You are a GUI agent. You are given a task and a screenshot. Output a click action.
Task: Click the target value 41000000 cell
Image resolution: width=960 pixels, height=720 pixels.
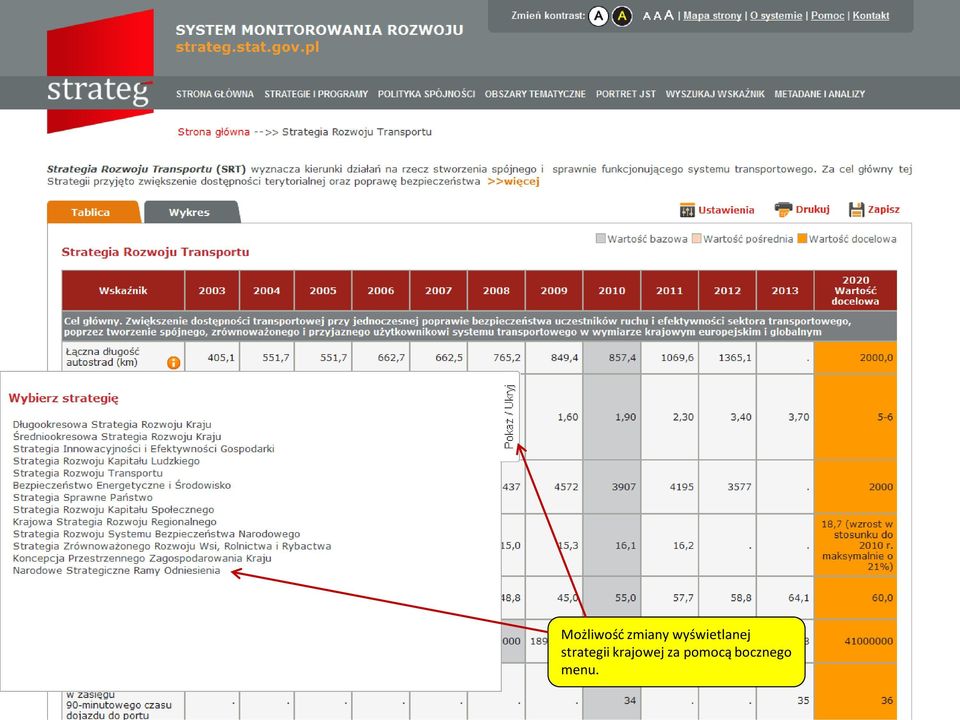pos(855,641)
